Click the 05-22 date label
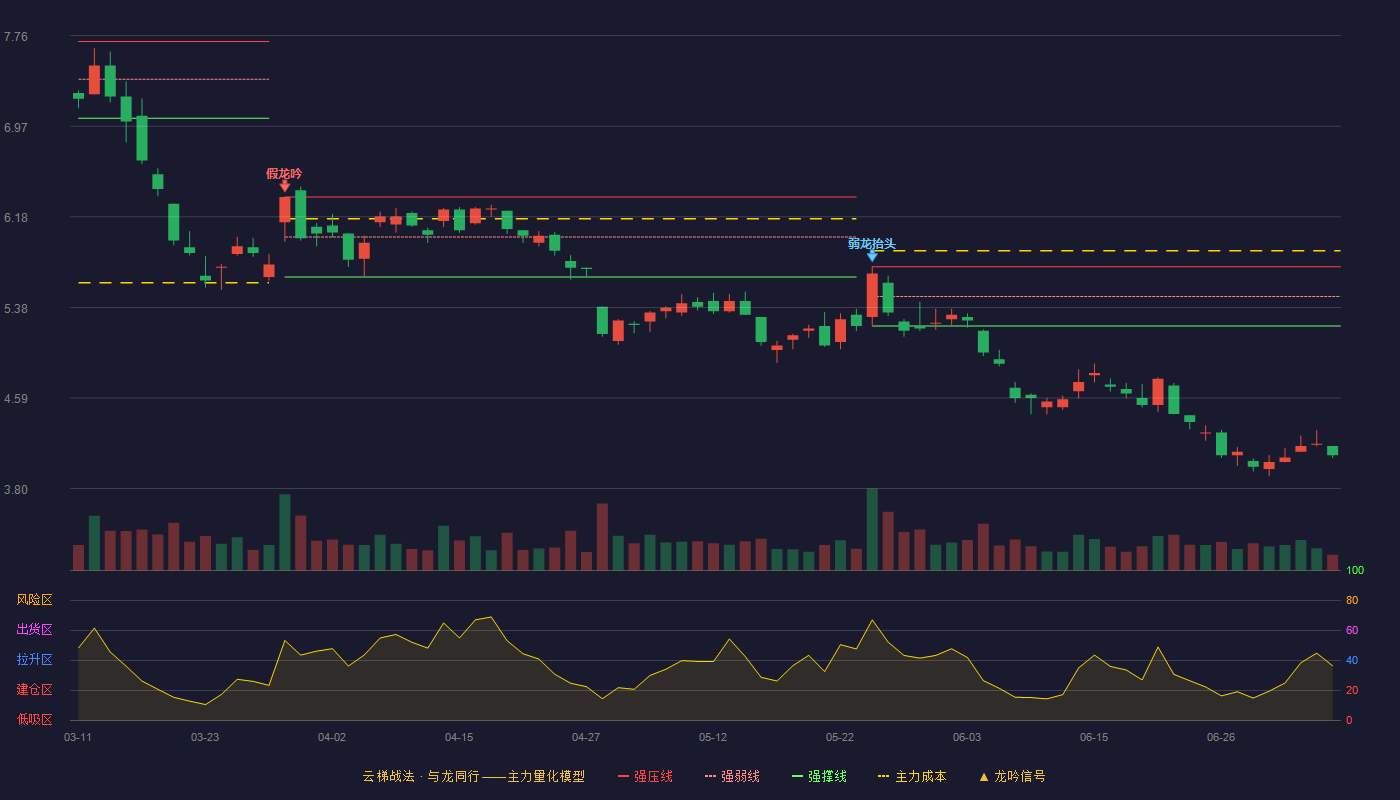 [840, 737]
